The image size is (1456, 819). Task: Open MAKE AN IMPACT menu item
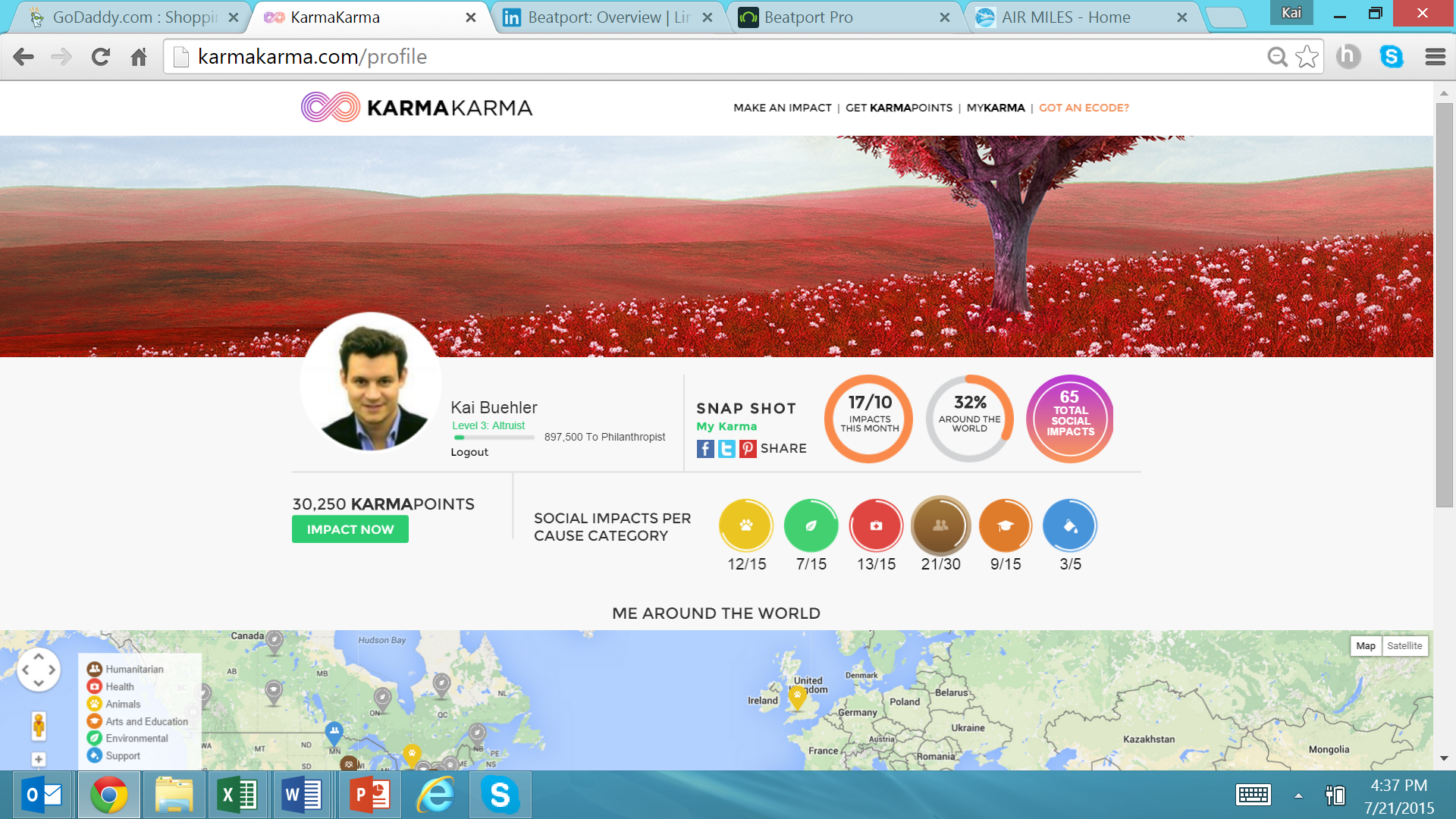782,108
